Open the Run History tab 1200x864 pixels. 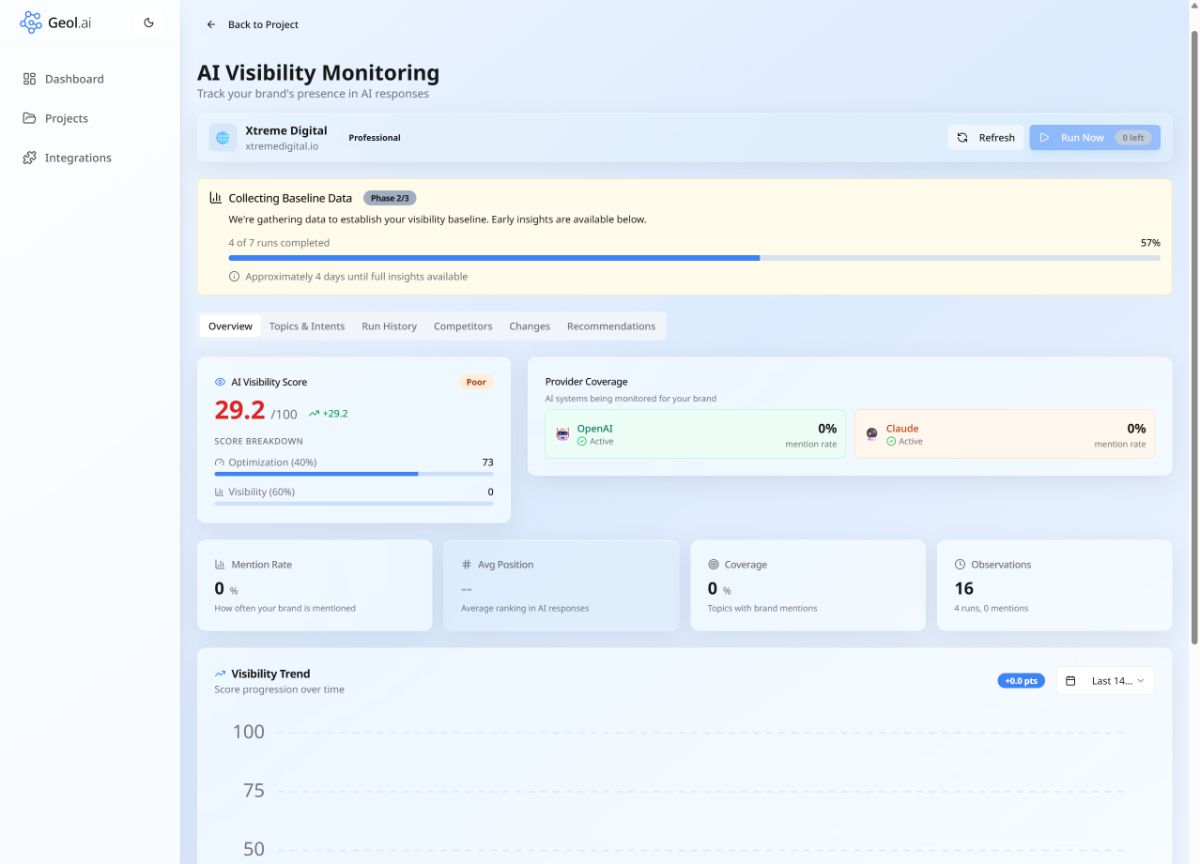[x=389, y=327]
